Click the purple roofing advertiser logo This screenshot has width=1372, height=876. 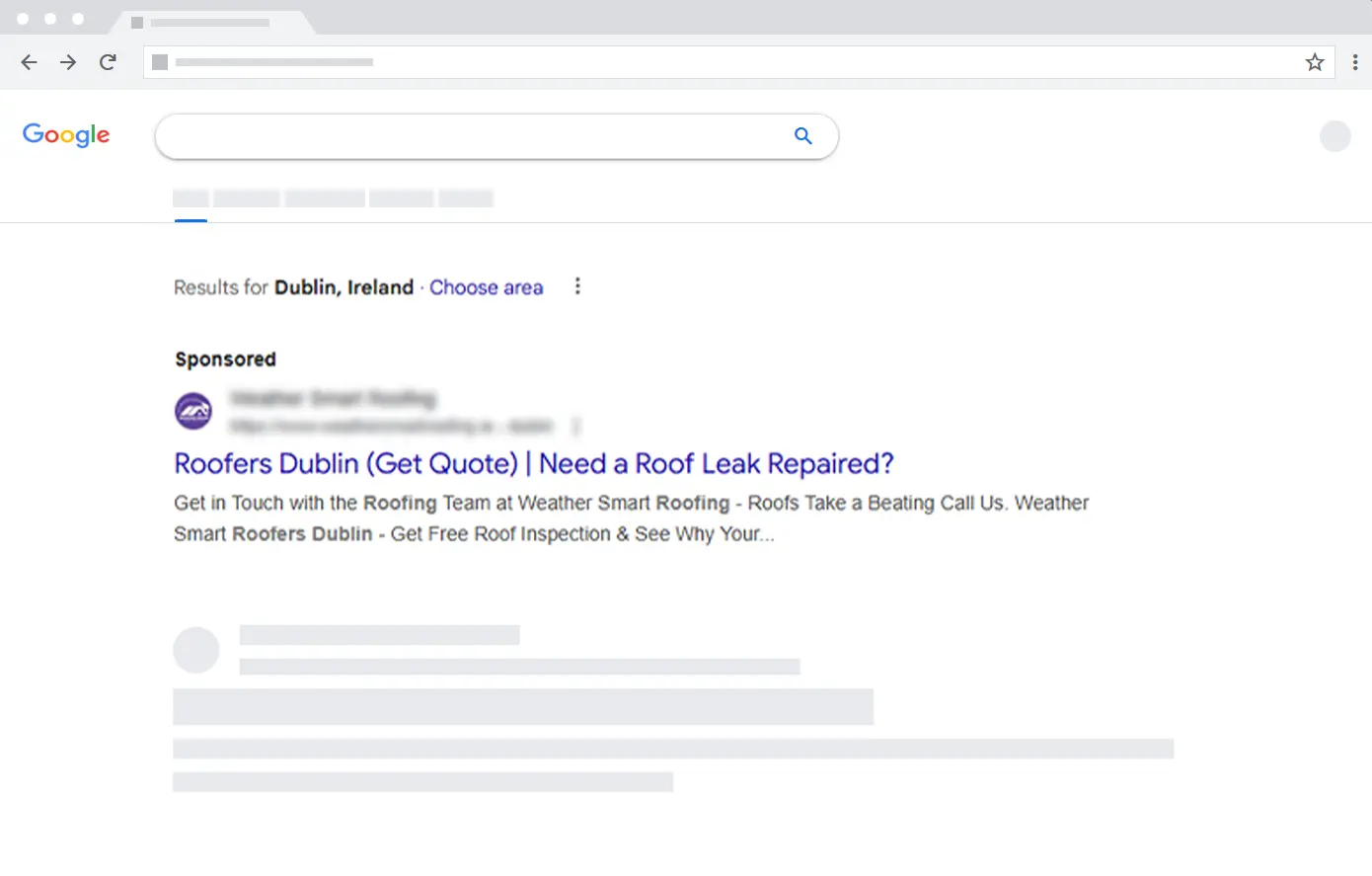coord(193,411)
